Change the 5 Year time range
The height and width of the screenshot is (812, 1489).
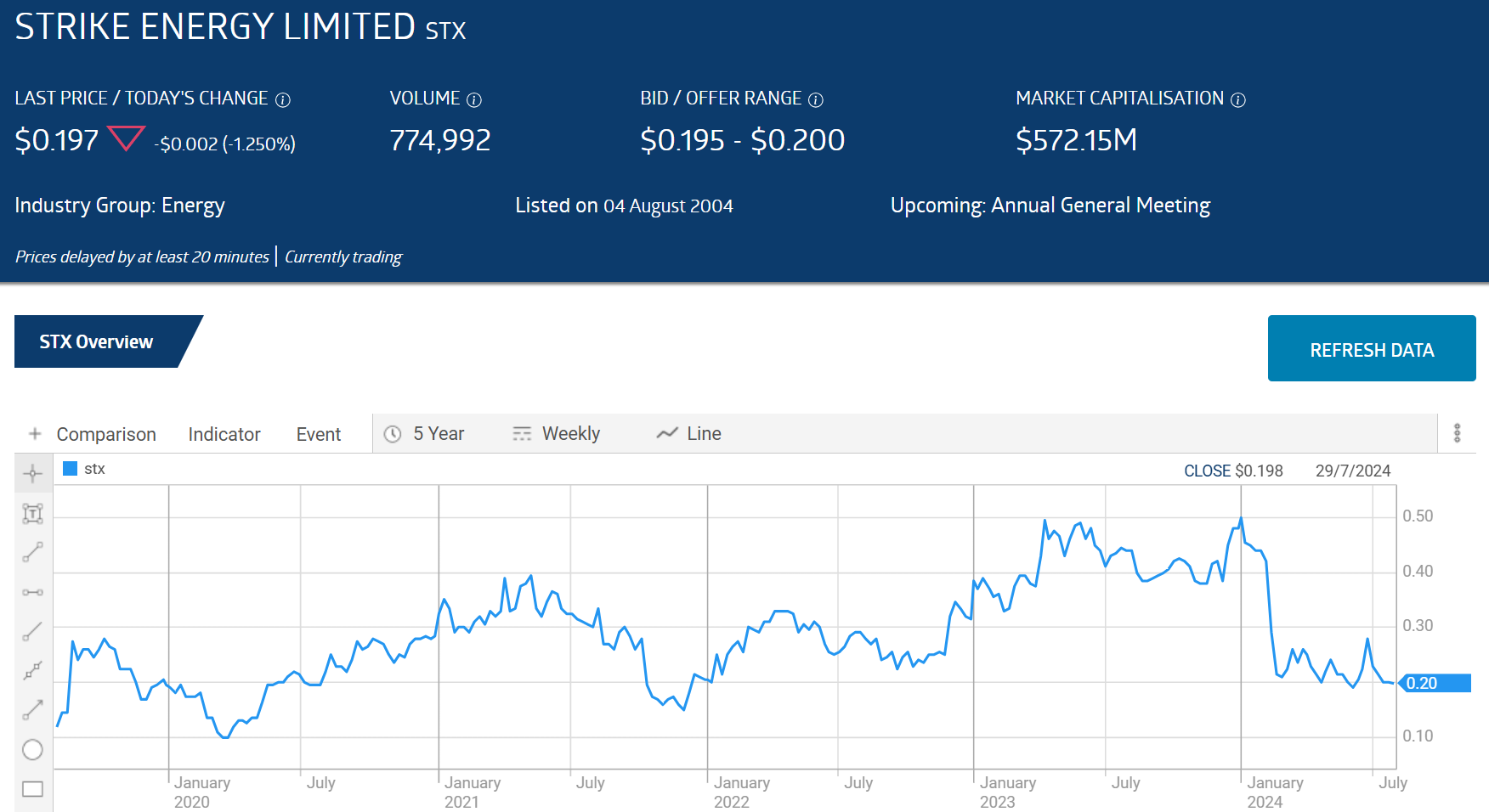click(x=439, y=434)
